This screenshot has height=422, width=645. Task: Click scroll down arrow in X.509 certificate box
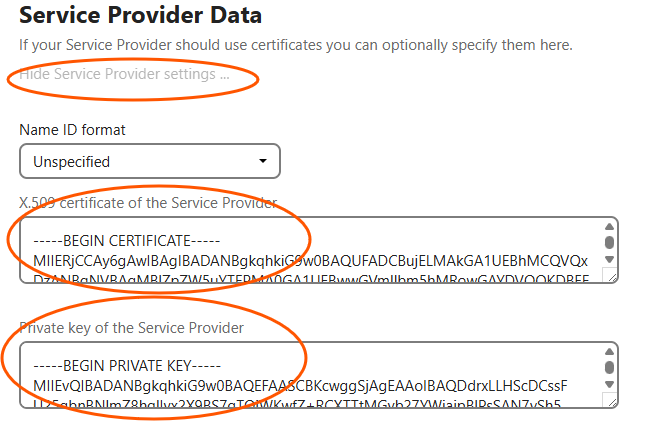[609, 259]
